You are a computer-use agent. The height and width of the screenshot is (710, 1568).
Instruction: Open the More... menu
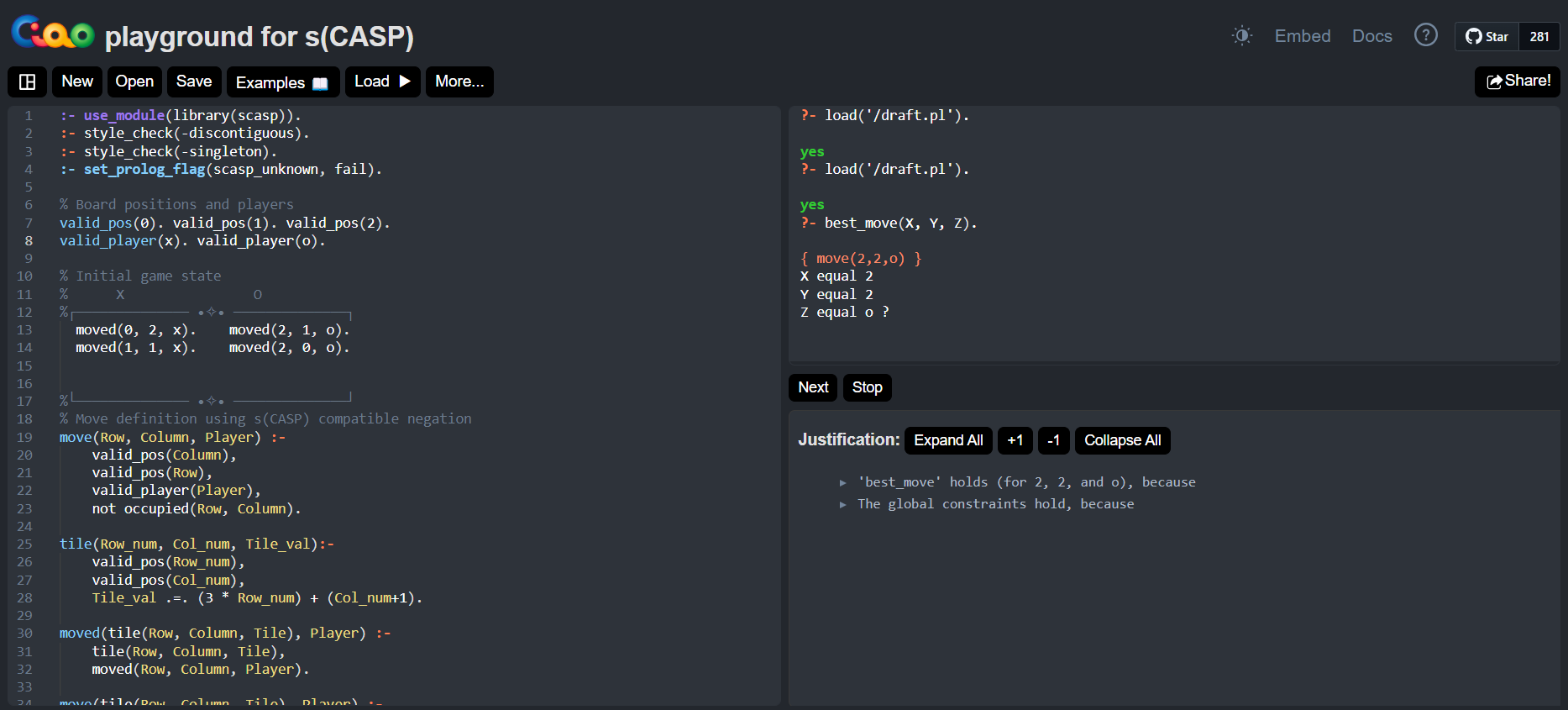[459, 82]
